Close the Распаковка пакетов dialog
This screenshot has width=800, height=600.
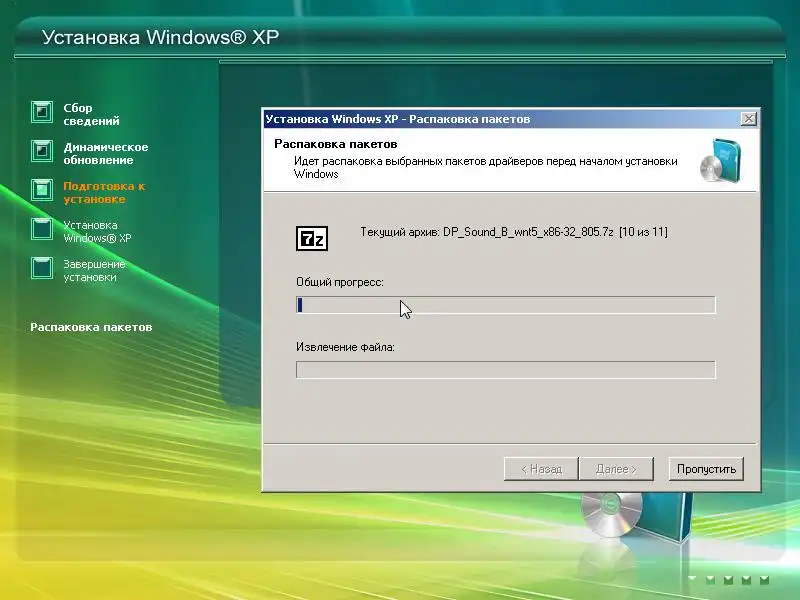pyautogui.click(x=748, y=119)
